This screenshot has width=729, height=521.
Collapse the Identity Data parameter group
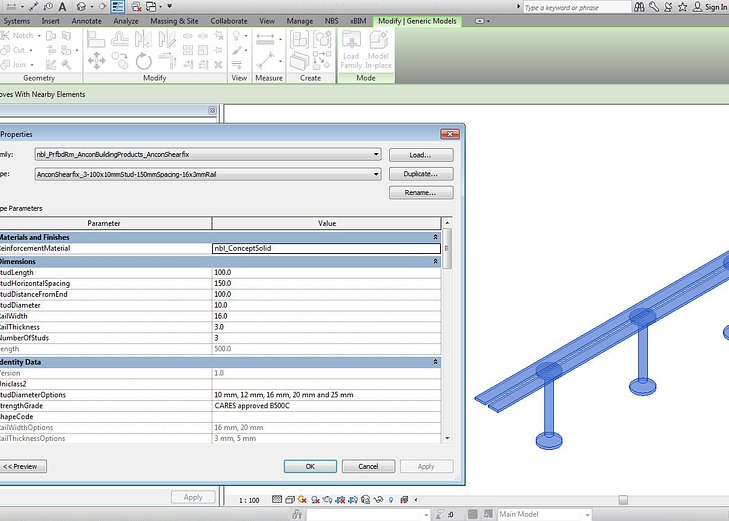(x=436, y=361)
